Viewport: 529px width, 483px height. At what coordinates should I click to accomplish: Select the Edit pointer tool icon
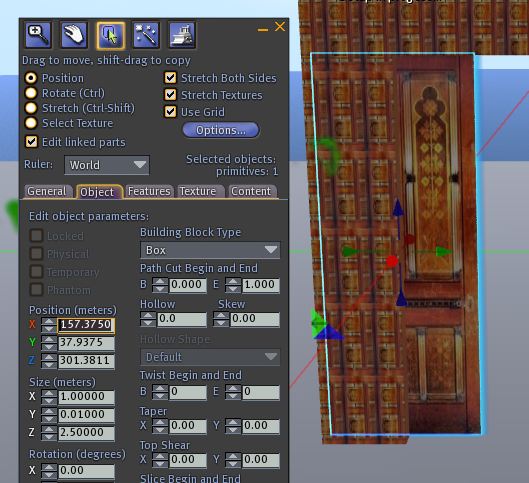[x=110, y=35]
